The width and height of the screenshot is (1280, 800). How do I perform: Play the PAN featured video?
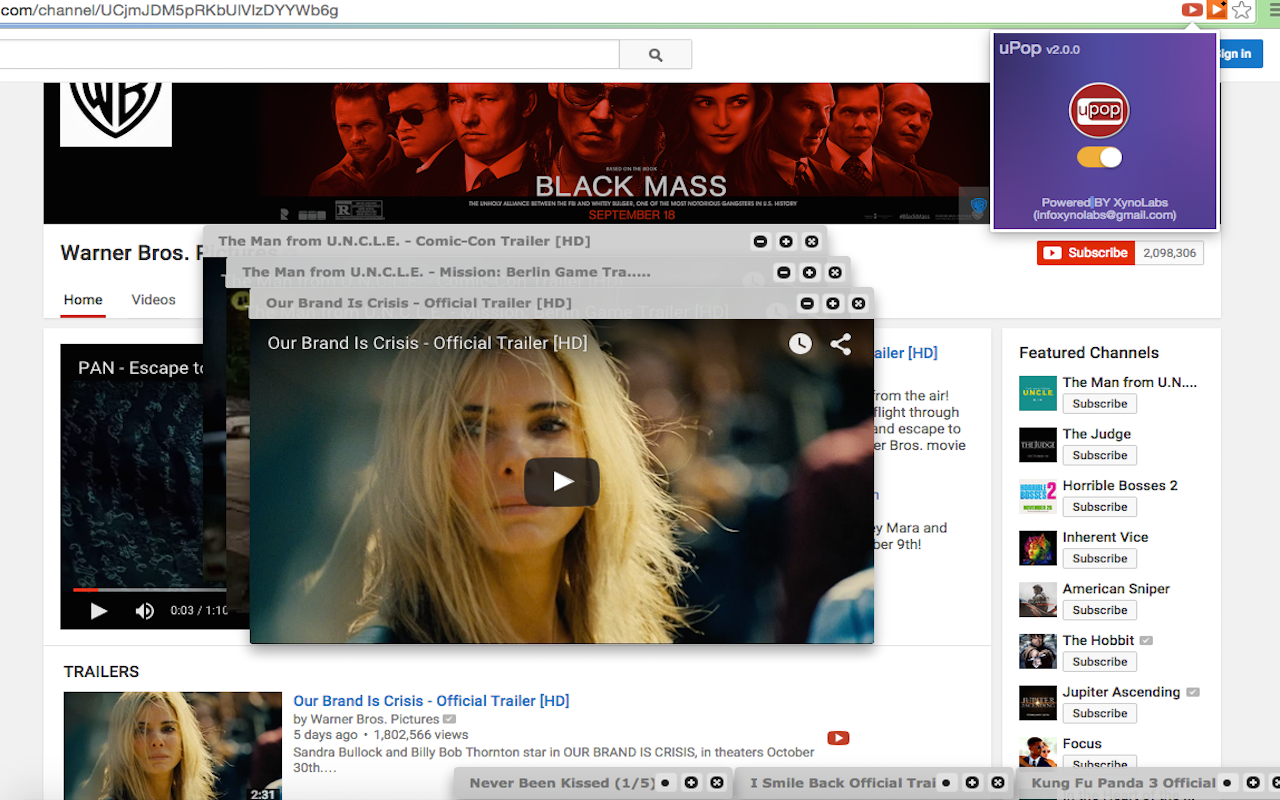[98, 610]
